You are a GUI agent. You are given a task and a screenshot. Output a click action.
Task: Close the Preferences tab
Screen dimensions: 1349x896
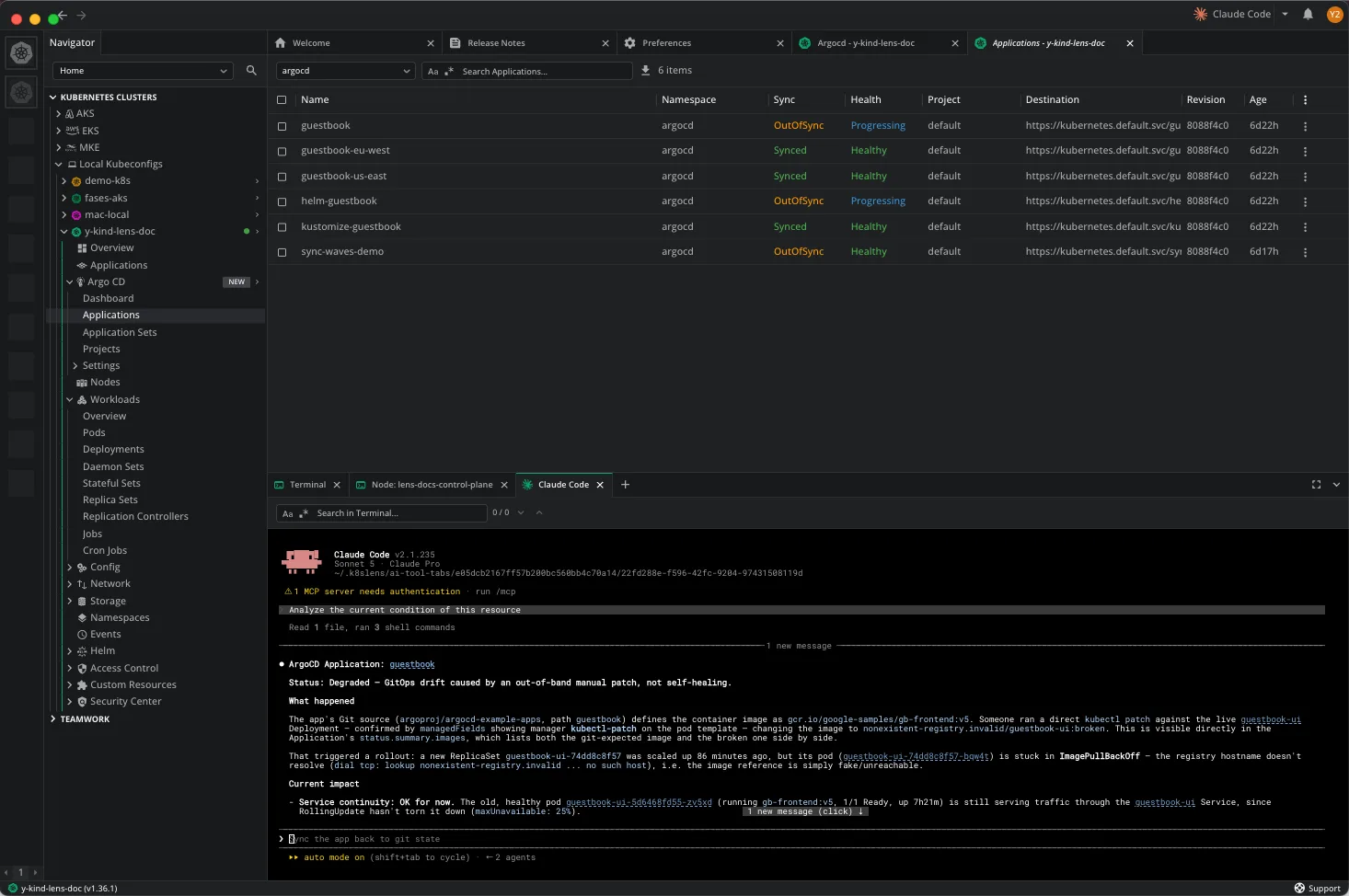coord(780,43)
